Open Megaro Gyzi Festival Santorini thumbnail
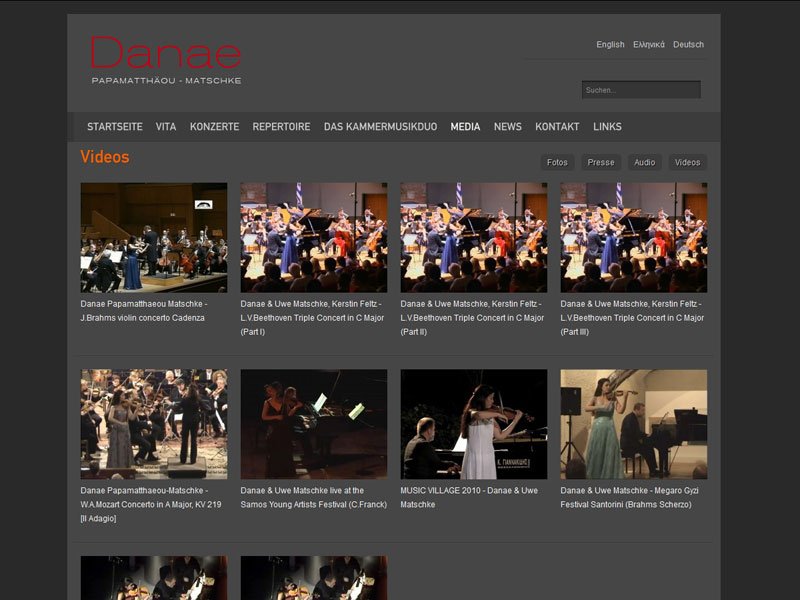The image size is (800, 600). [634, 424]
